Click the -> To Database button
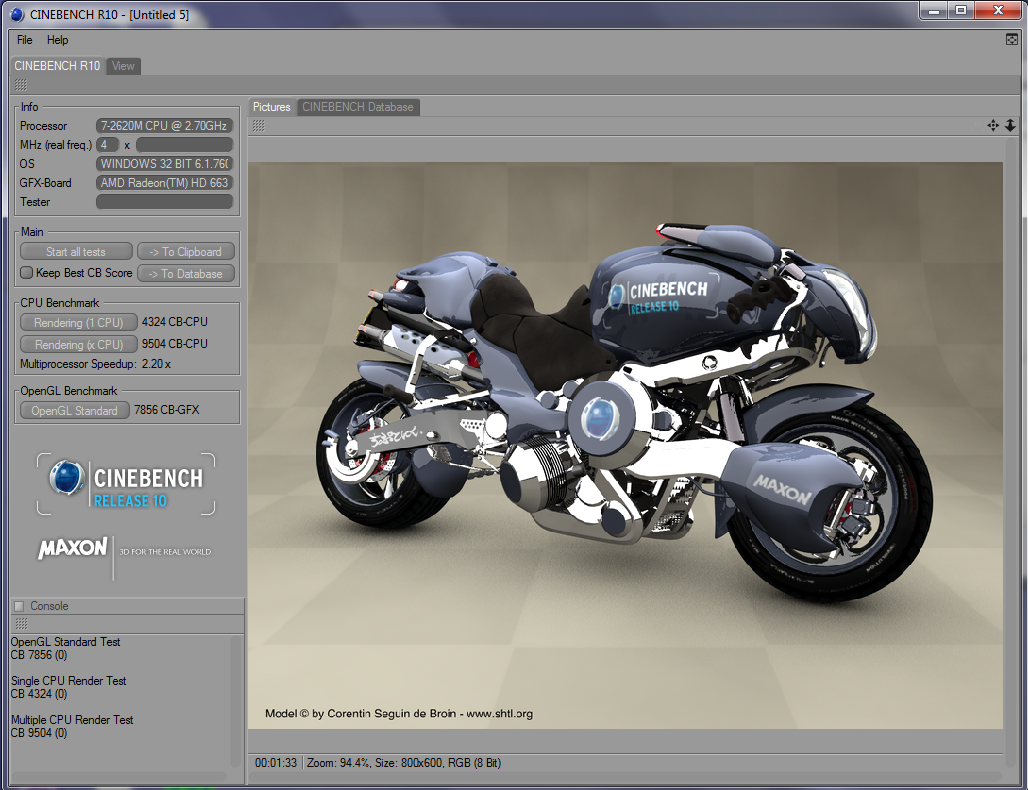 [x=186, y=273]
